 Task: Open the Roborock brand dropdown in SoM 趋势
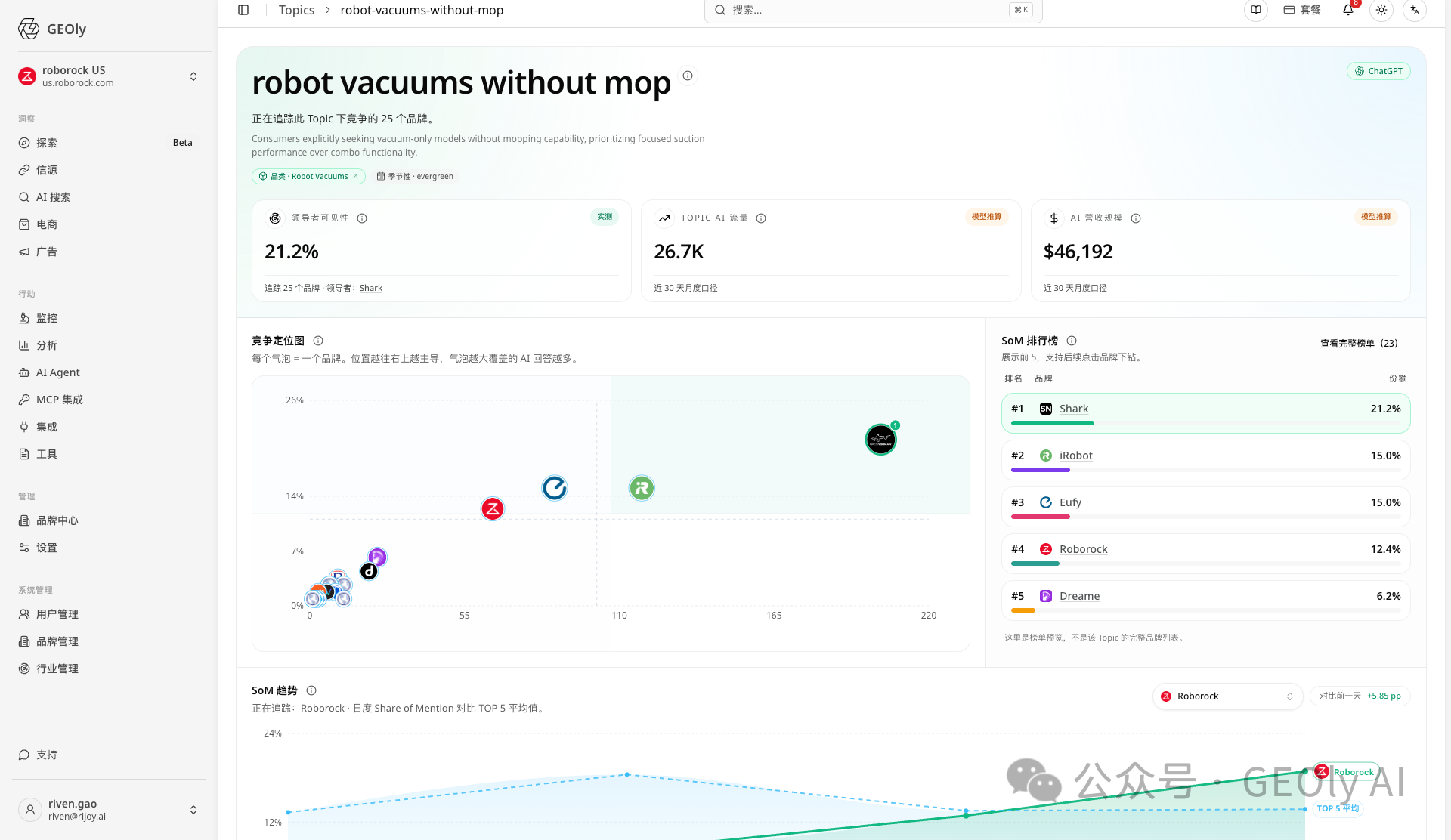(x=1227, y=696)
